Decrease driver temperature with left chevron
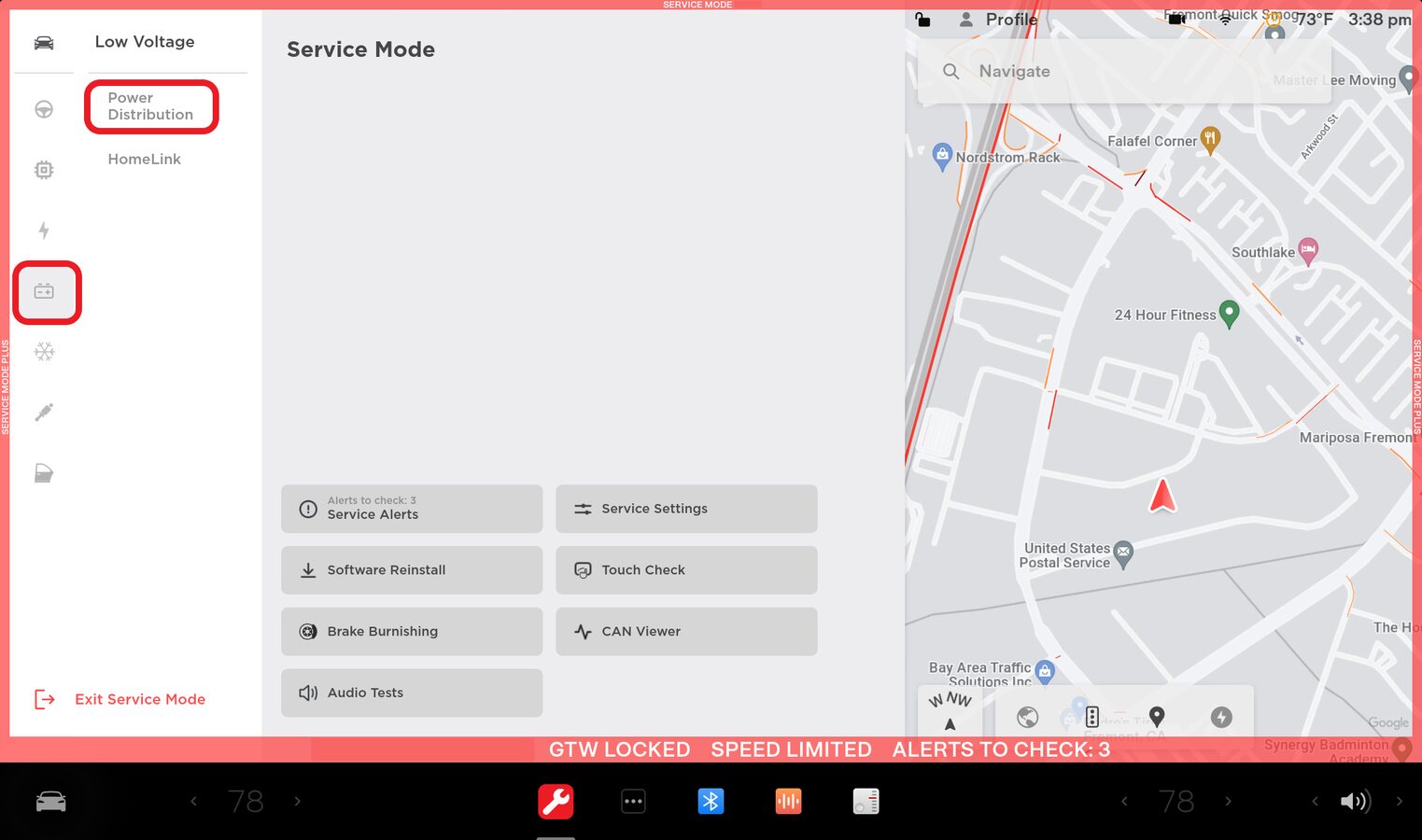Viewport: 1422px width, 840px height. (194, 801)
